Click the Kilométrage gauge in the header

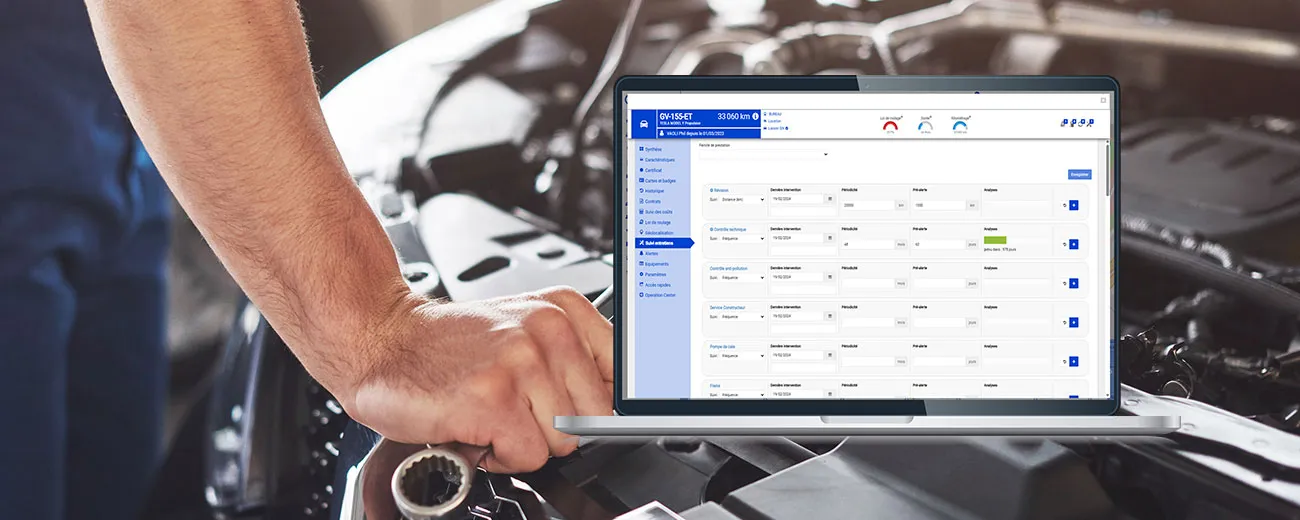point(960,126)
